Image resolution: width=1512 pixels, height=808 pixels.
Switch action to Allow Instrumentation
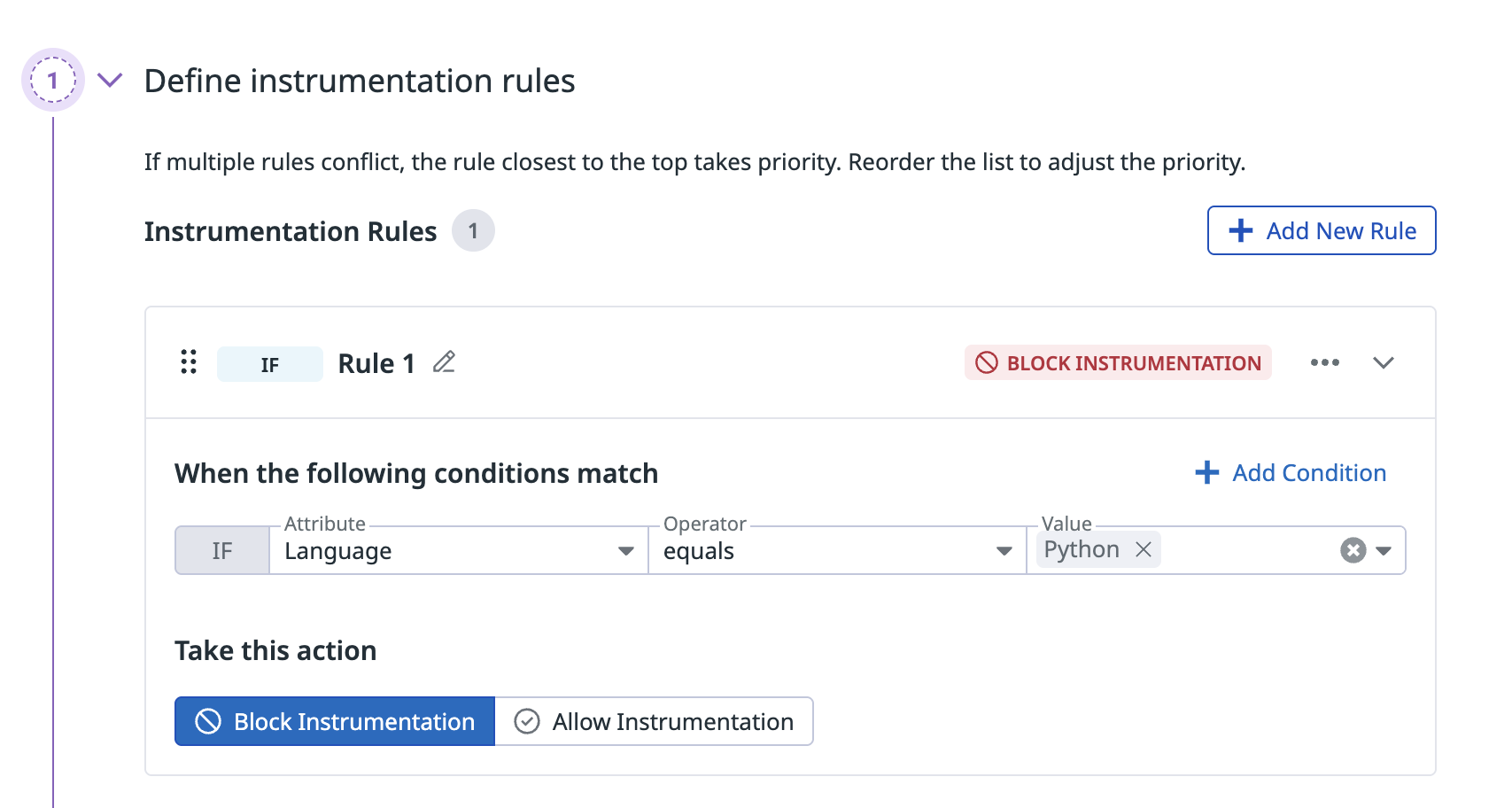pos(655,721)
